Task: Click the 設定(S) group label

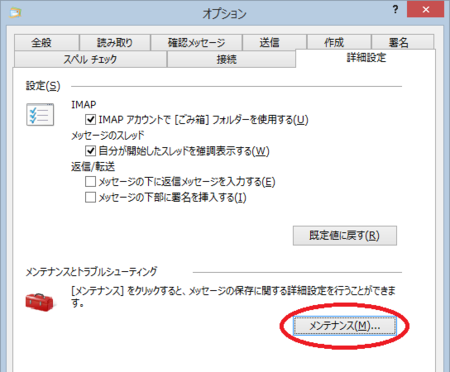Action: (x=43, y=86)
